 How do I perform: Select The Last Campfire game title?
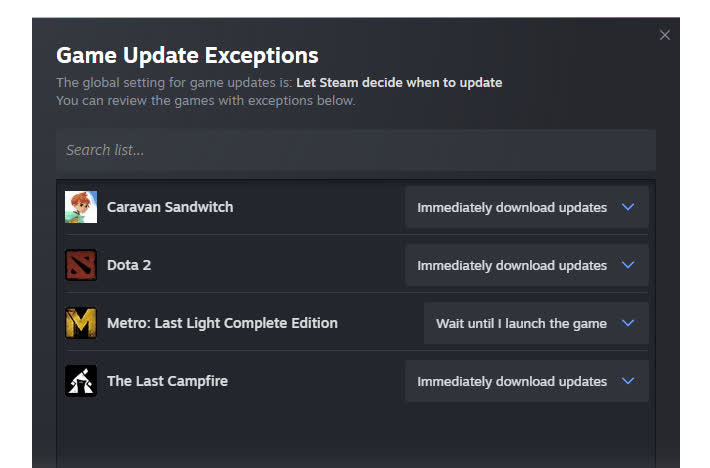point(167,381)
